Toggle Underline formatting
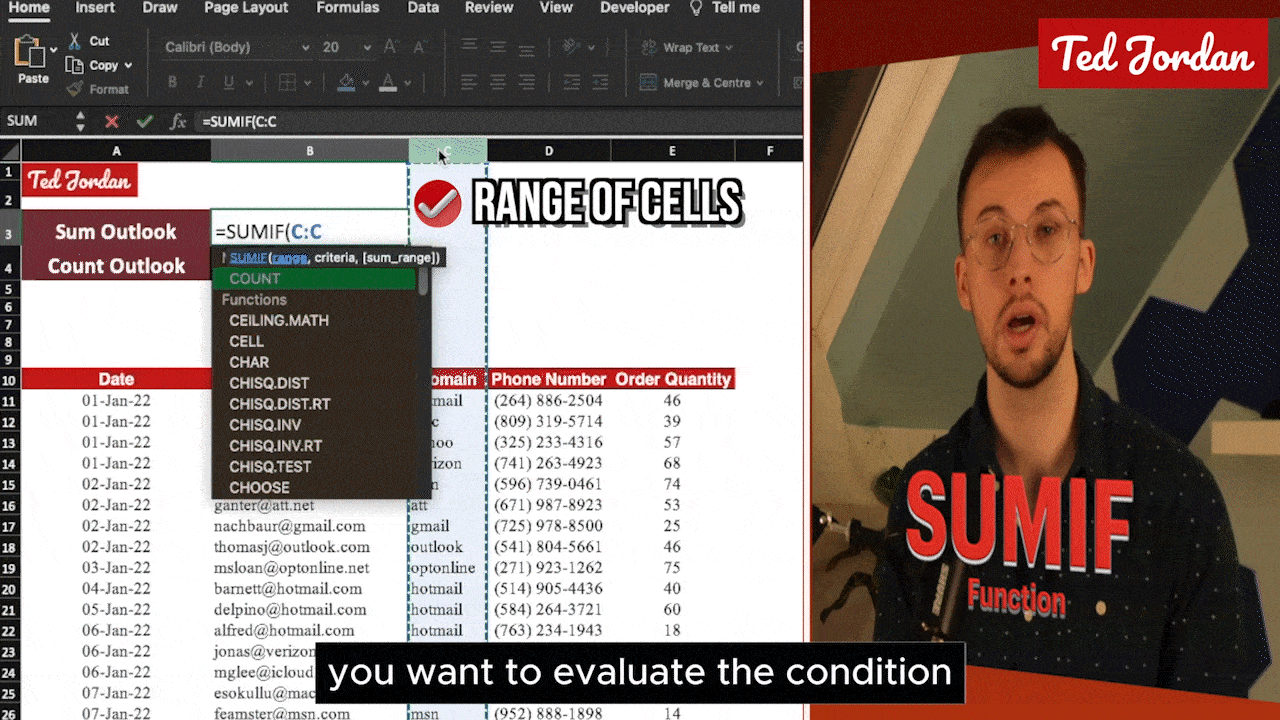This screenshot has width=1280, height=720. pyautogui.click(x=229, y=83)
